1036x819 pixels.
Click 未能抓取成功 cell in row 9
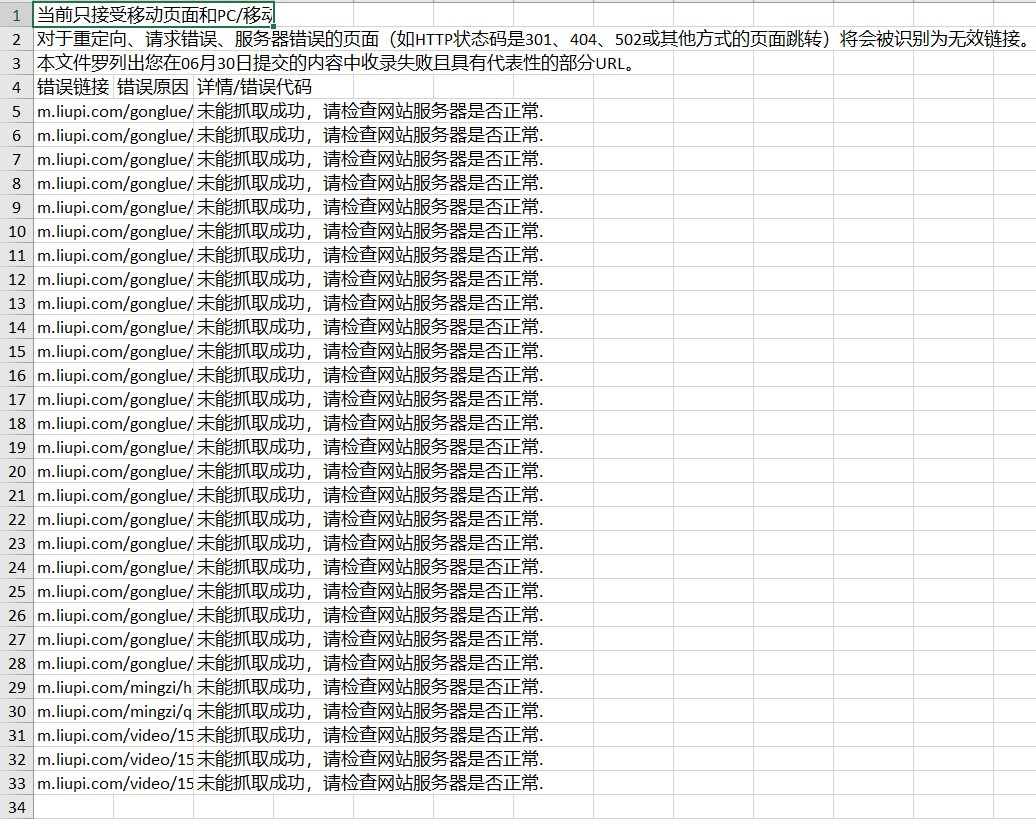[x=369, y=207]
